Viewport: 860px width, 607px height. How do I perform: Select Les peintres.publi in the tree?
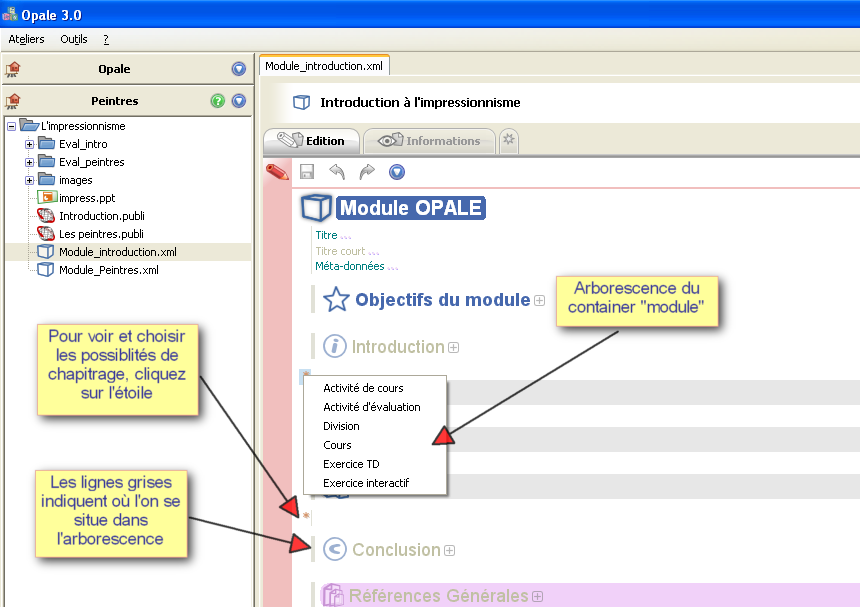101,234
